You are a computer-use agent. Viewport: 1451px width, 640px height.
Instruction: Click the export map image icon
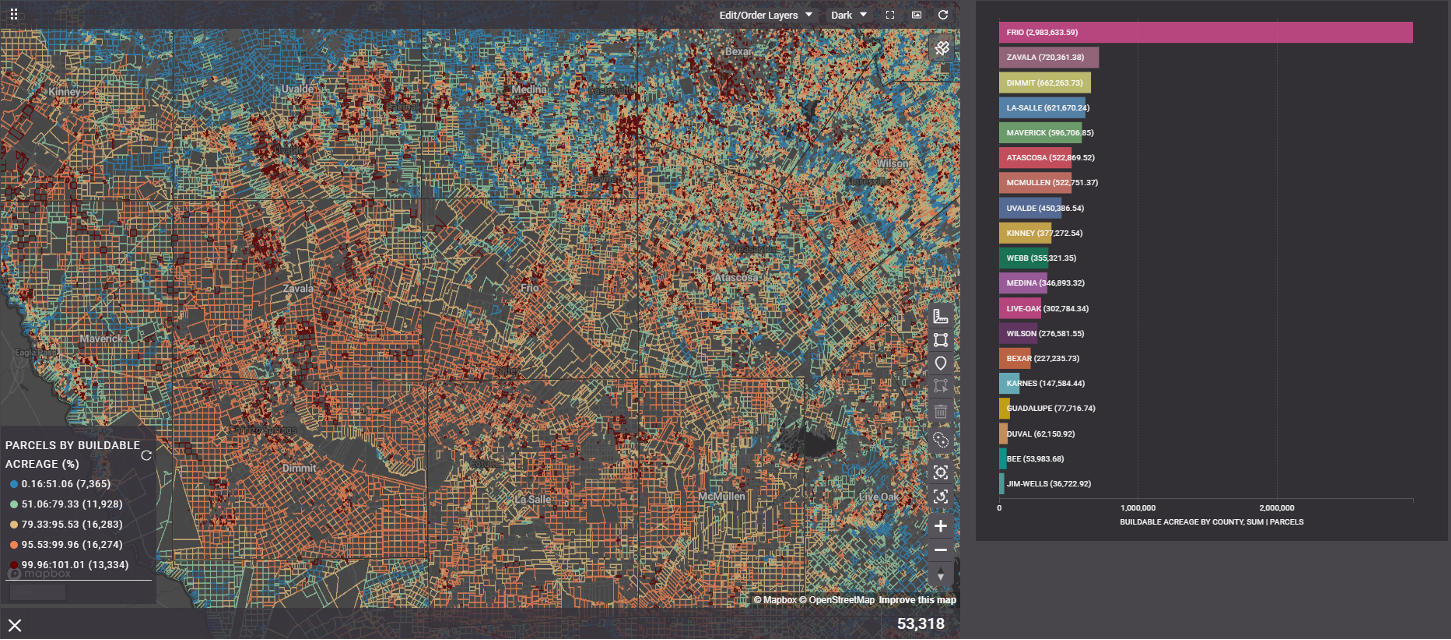coord(916,15)
